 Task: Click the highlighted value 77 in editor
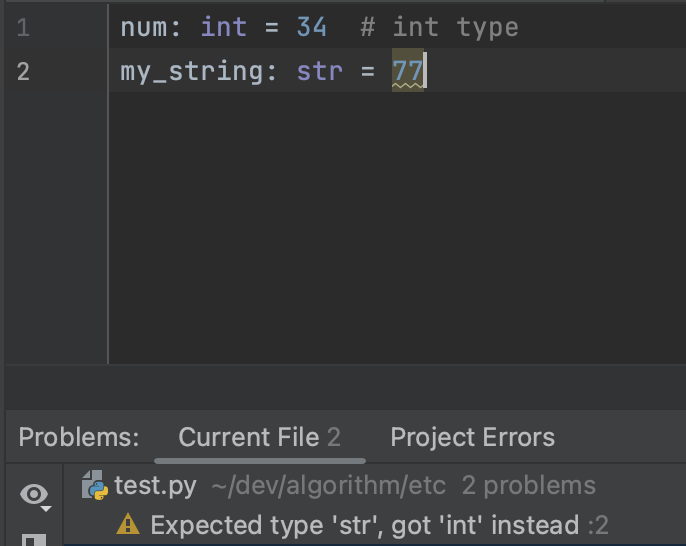[408, 70]
